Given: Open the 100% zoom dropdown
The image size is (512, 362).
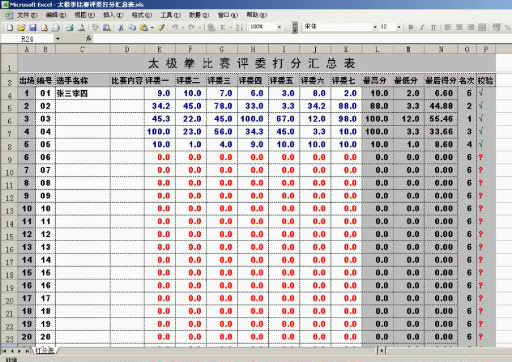Looking at the screenshot, I should [x=279, y=27].
